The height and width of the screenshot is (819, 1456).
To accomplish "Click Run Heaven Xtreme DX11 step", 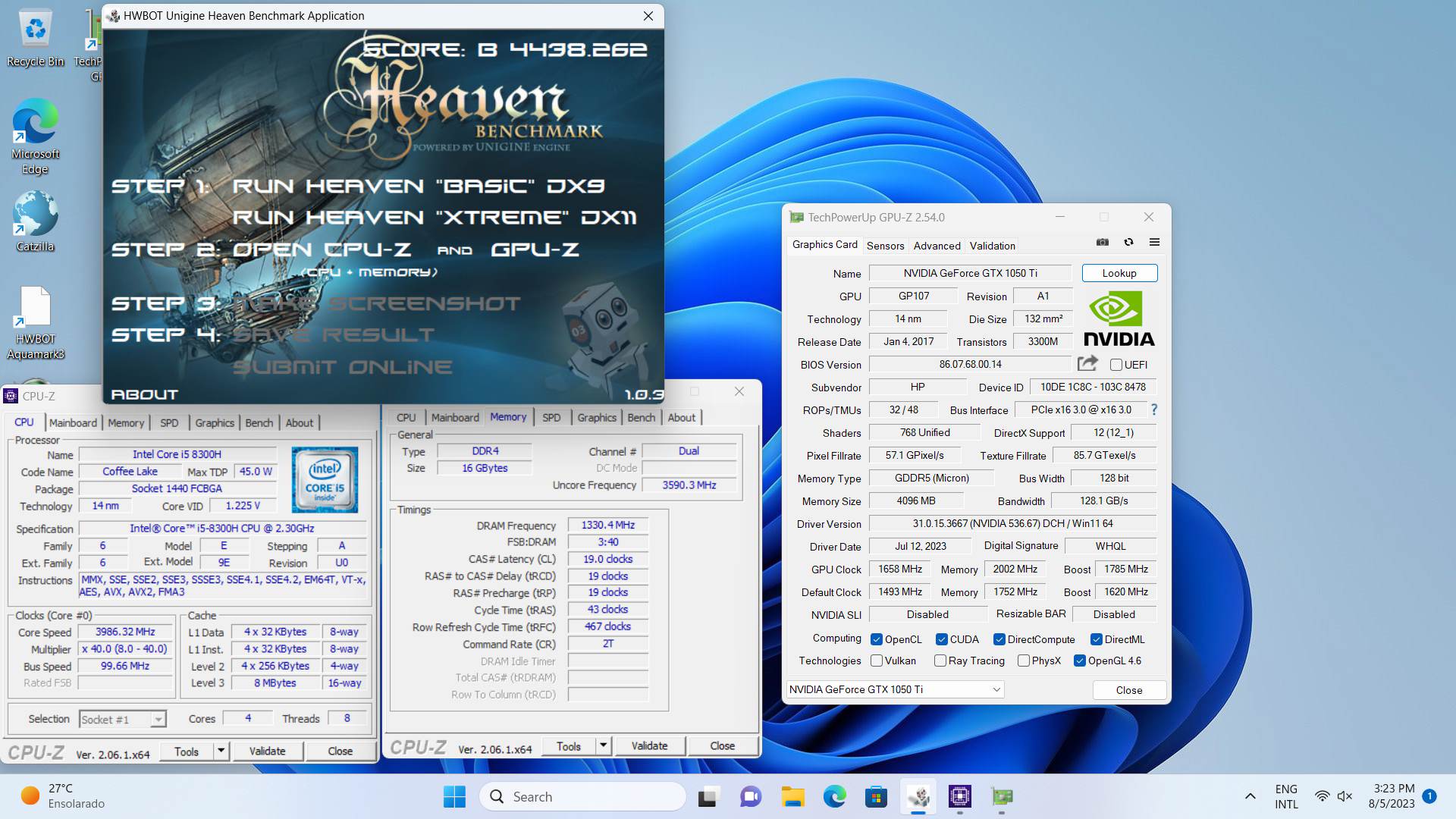I will click(435, 218).
